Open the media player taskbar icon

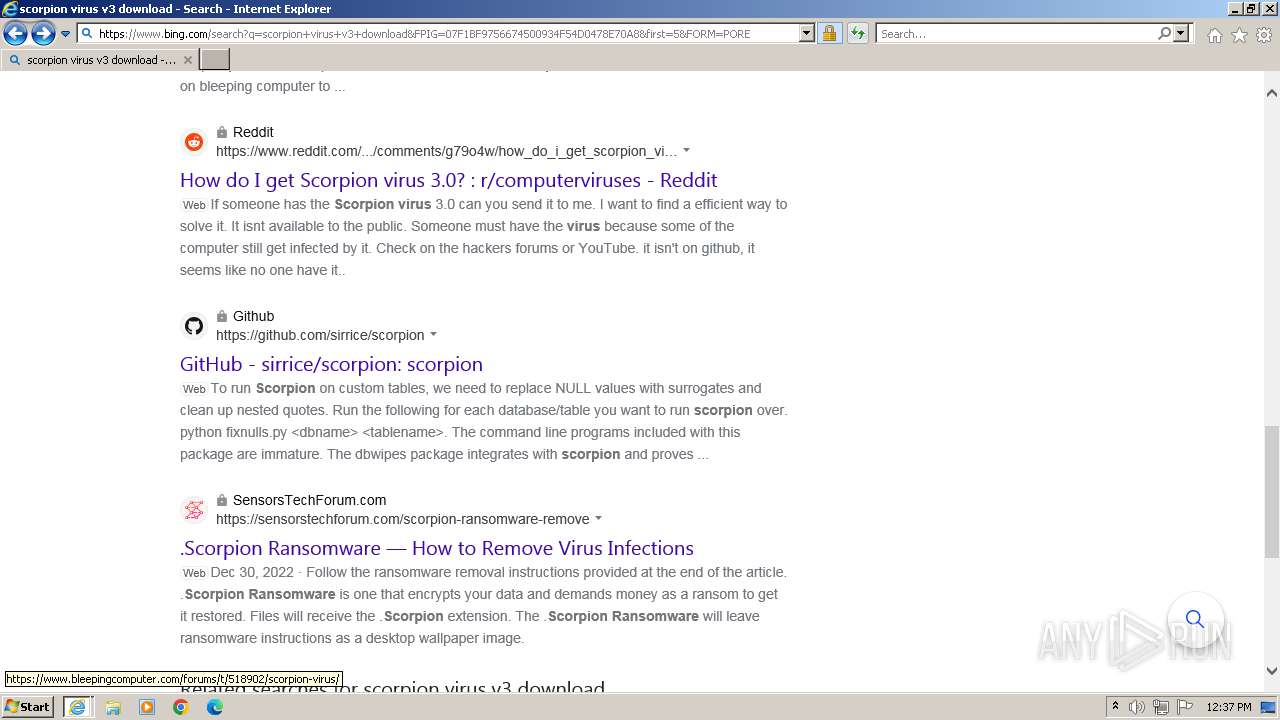coord(147,707)
